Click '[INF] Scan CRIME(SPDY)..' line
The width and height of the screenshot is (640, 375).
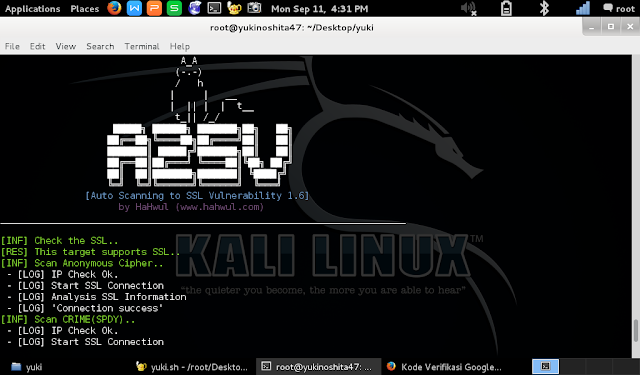click(68, 320)
